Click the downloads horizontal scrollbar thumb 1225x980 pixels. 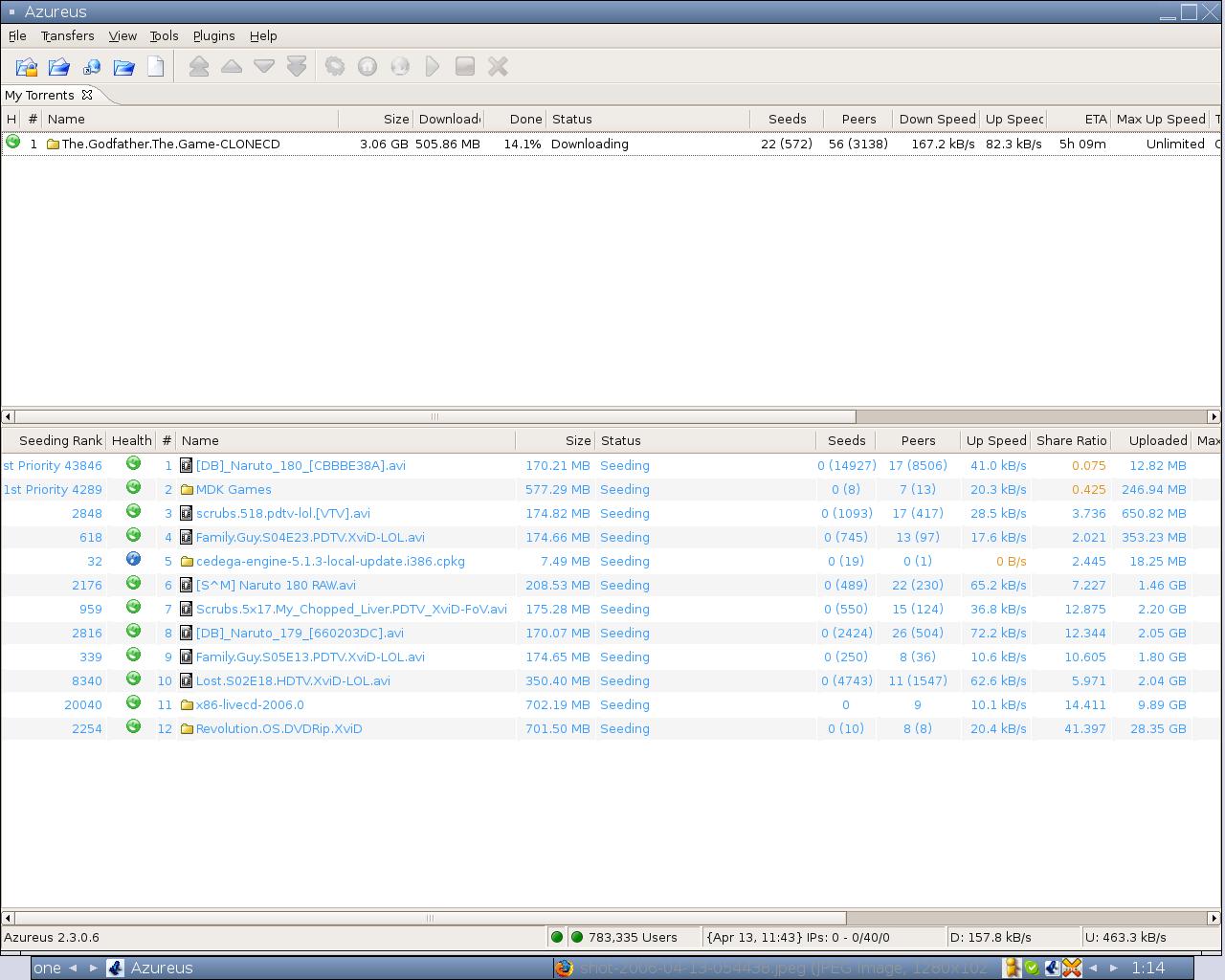[x=434, y=416]
